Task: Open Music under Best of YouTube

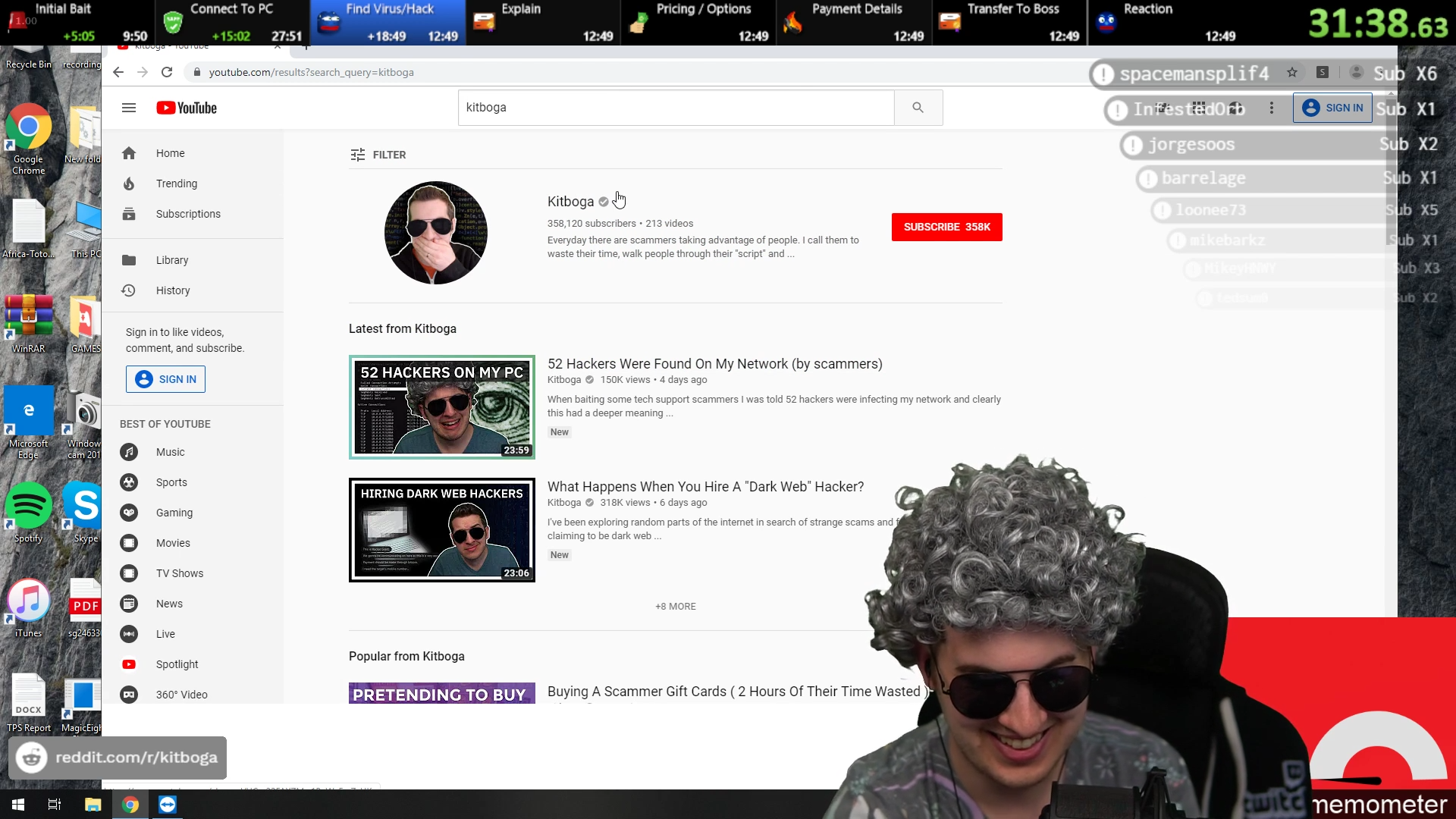Action: pos(193,452)
